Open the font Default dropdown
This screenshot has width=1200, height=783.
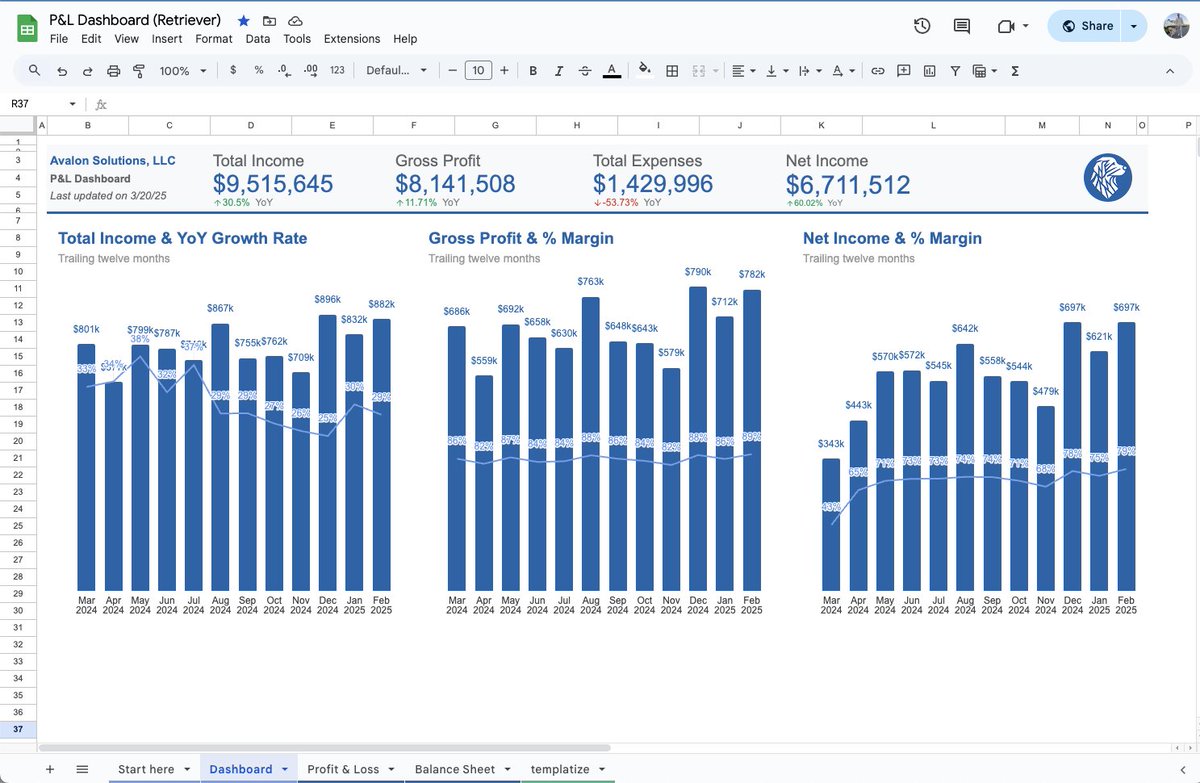point(397,71)
